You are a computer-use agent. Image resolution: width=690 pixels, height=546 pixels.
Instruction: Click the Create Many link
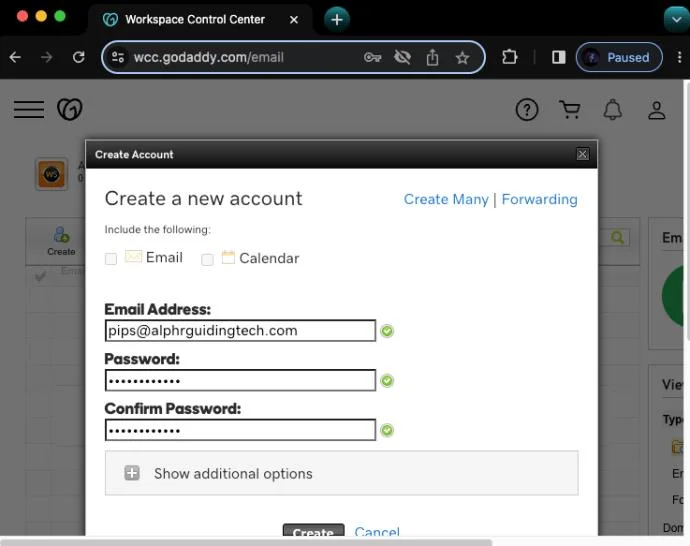tap(446, 199)
